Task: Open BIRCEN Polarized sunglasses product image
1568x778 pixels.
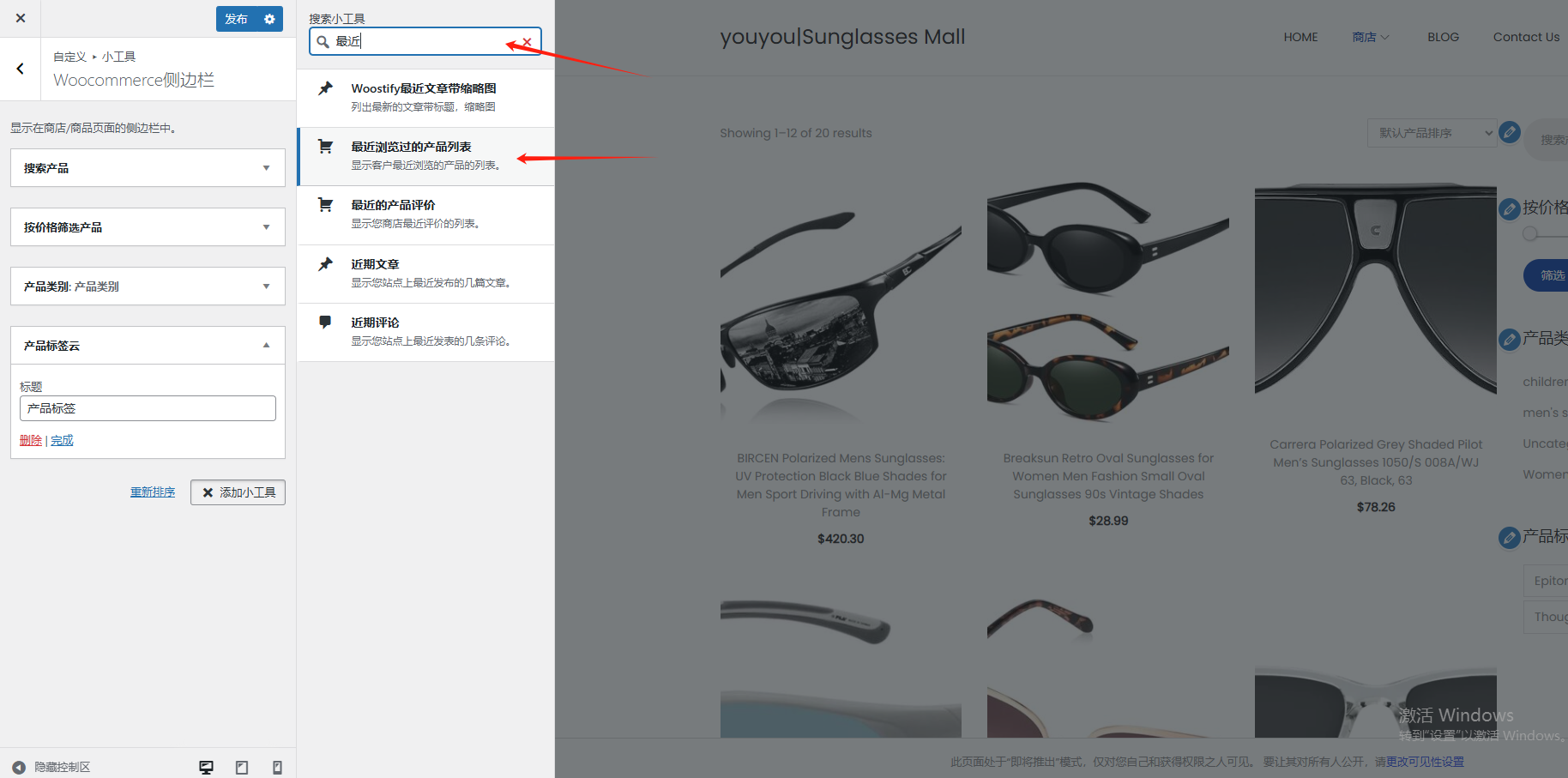Action: click(x=841, y=305)
